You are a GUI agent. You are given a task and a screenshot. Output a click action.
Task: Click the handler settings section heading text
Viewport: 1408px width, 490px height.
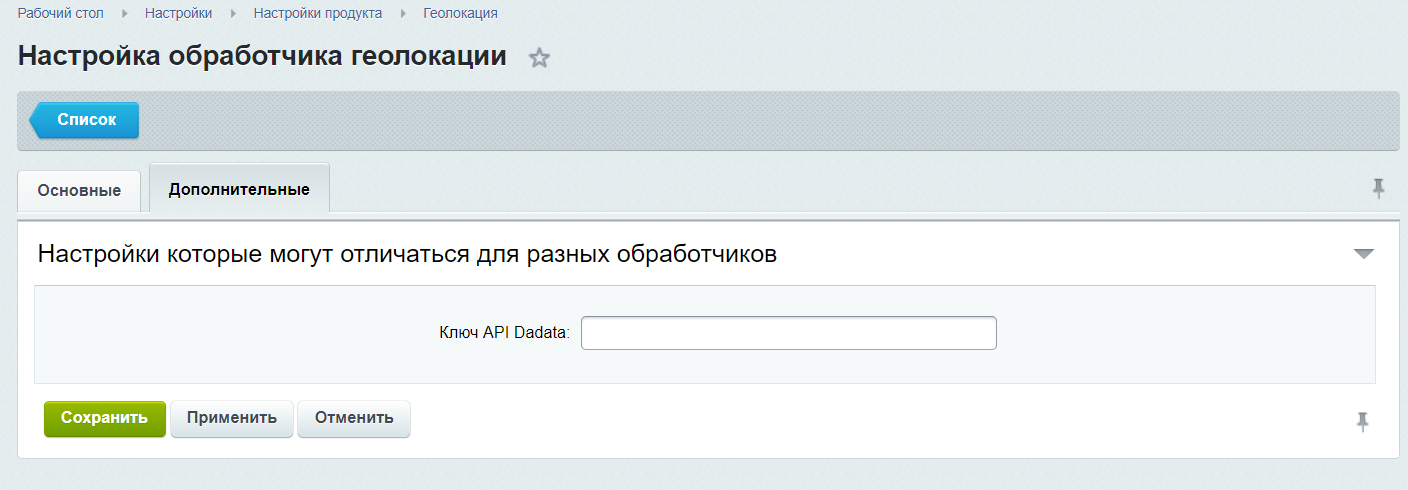pyautogui.click(x=407, y=254)
